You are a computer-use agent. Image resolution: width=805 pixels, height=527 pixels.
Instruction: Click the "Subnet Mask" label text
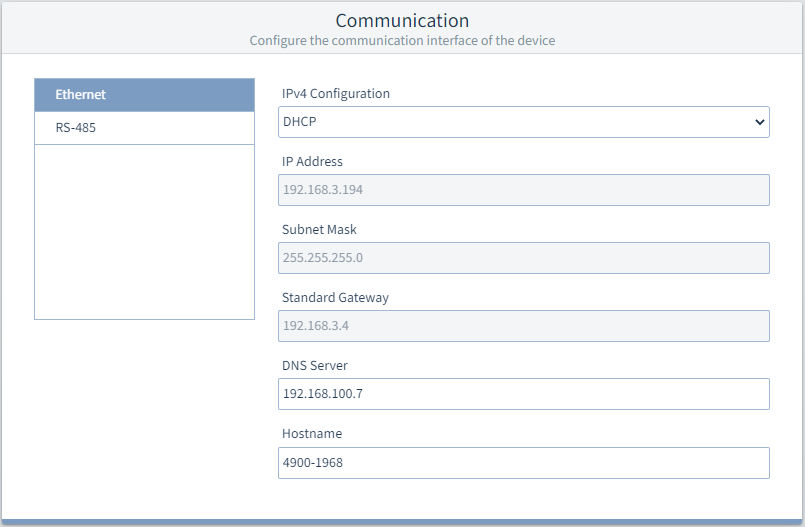[x=319, y=230]
